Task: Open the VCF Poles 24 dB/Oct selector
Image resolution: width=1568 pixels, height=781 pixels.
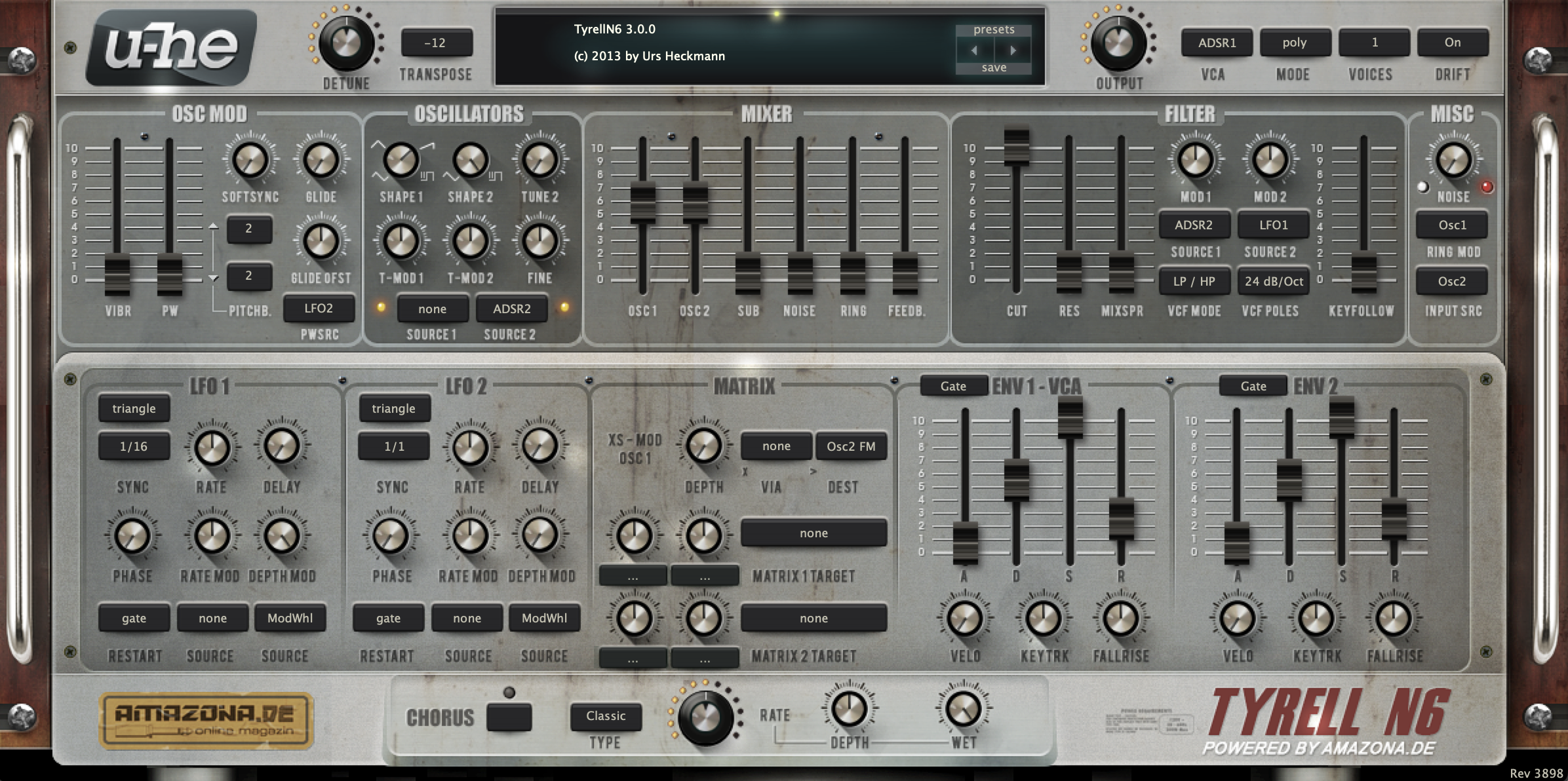Action: pyautogui.click(x=1274, y=281)
